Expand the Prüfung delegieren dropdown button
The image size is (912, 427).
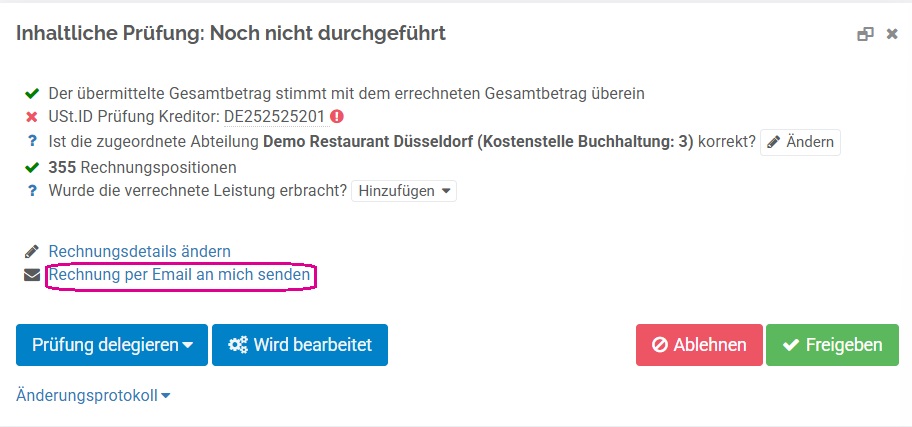click(112, 345)
